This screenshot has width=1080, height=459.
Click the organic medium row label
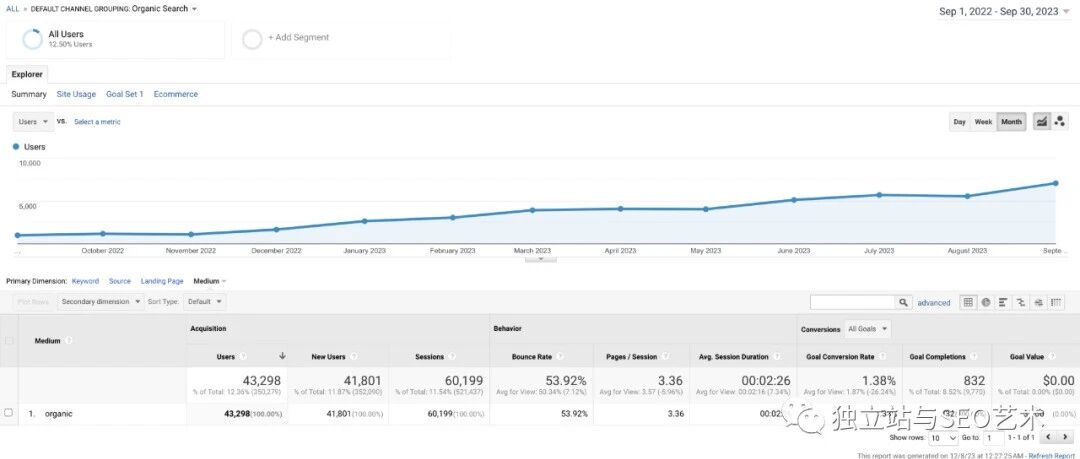[x=59, y=414]
